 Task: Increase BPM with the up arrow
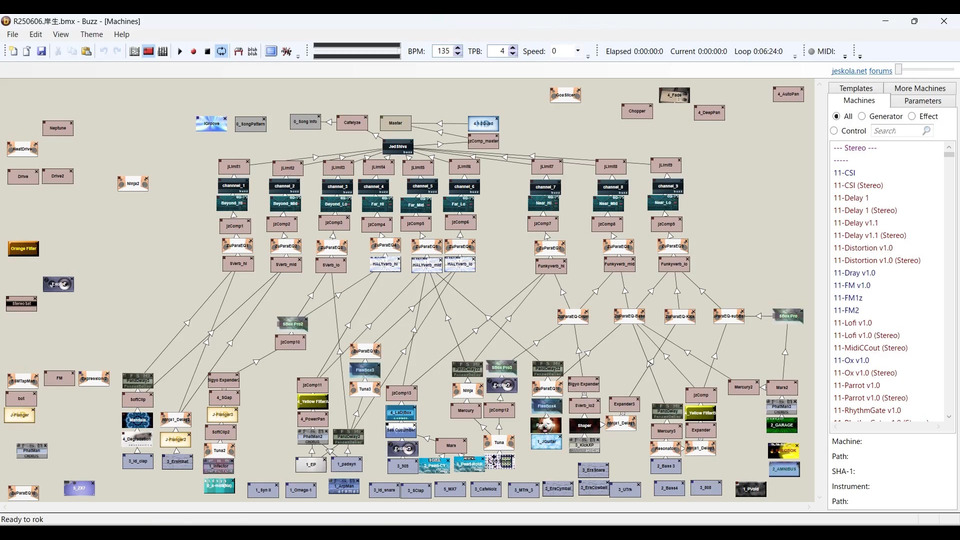coord(458,48)
